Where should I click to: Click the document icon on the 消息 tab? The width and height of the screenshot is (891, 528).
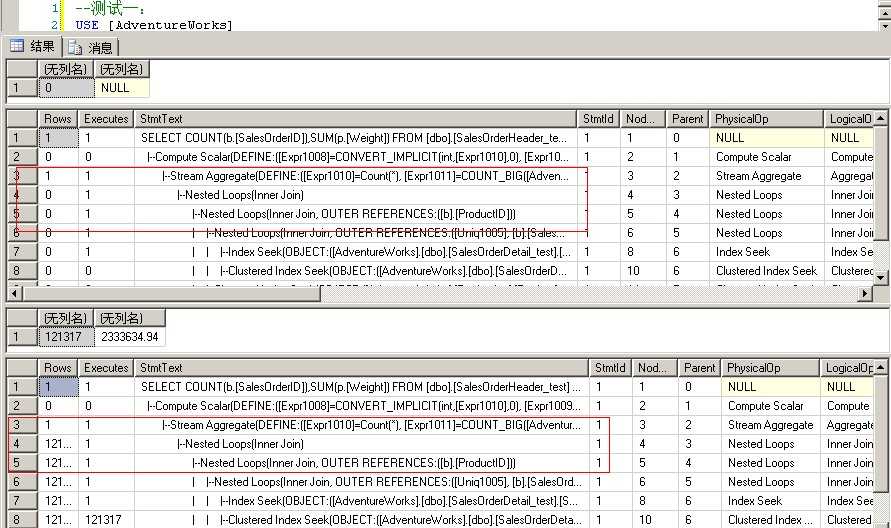click(x=75, y=47)
